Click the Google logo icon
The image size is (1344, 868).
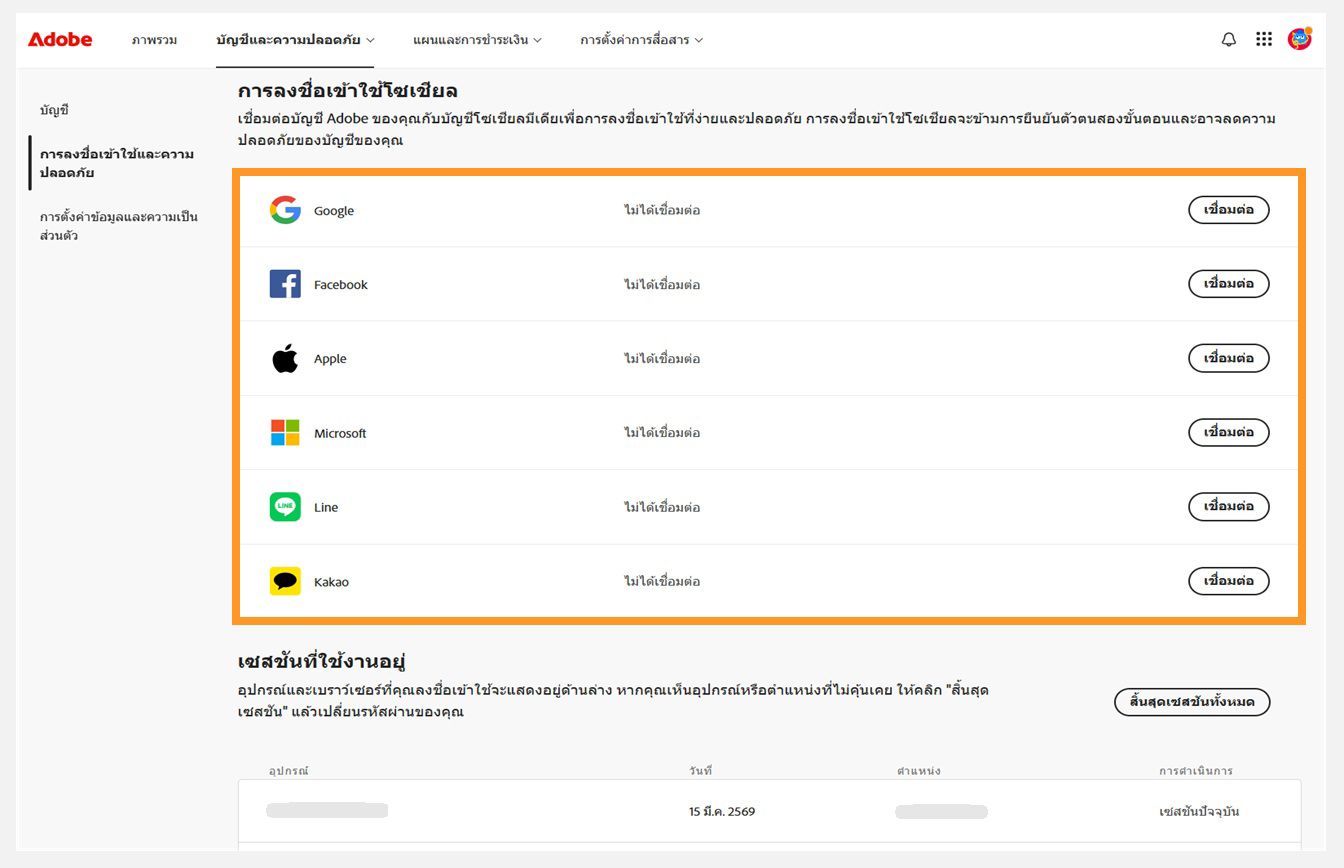[x=284, y=210]
